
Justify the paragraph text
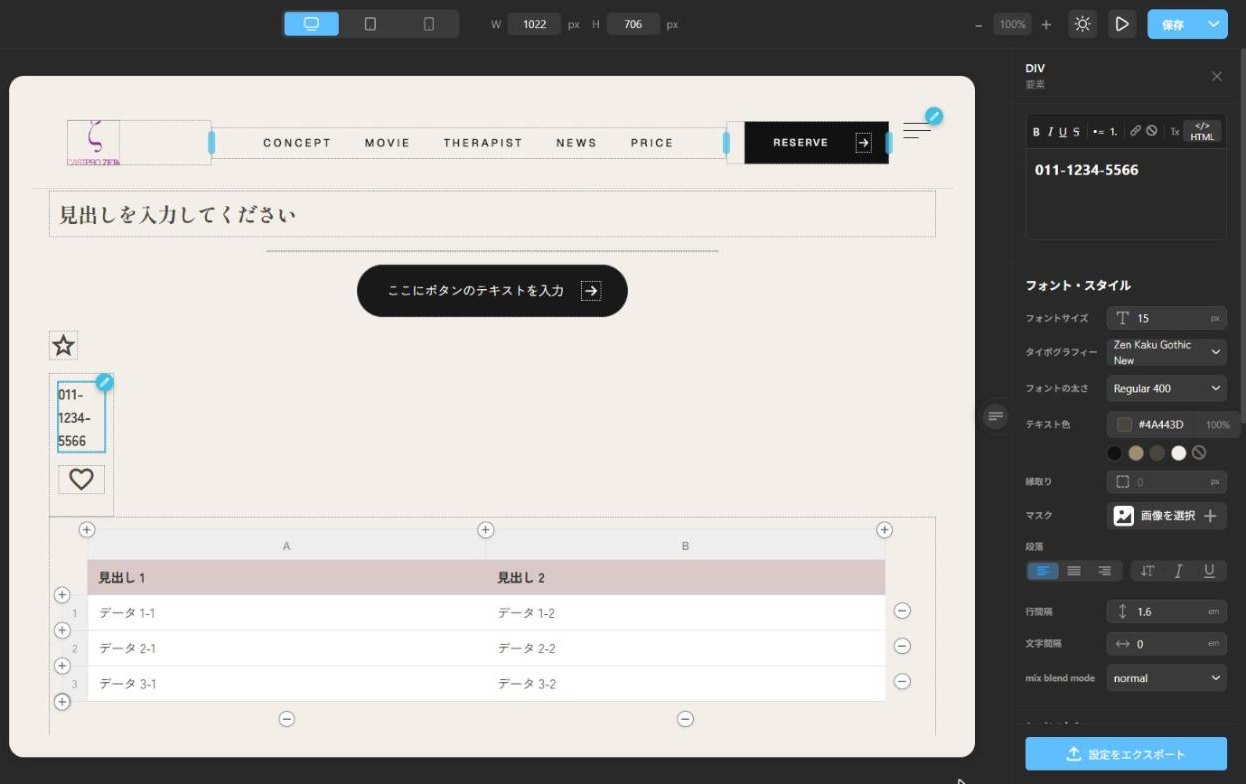(1074, 571)
